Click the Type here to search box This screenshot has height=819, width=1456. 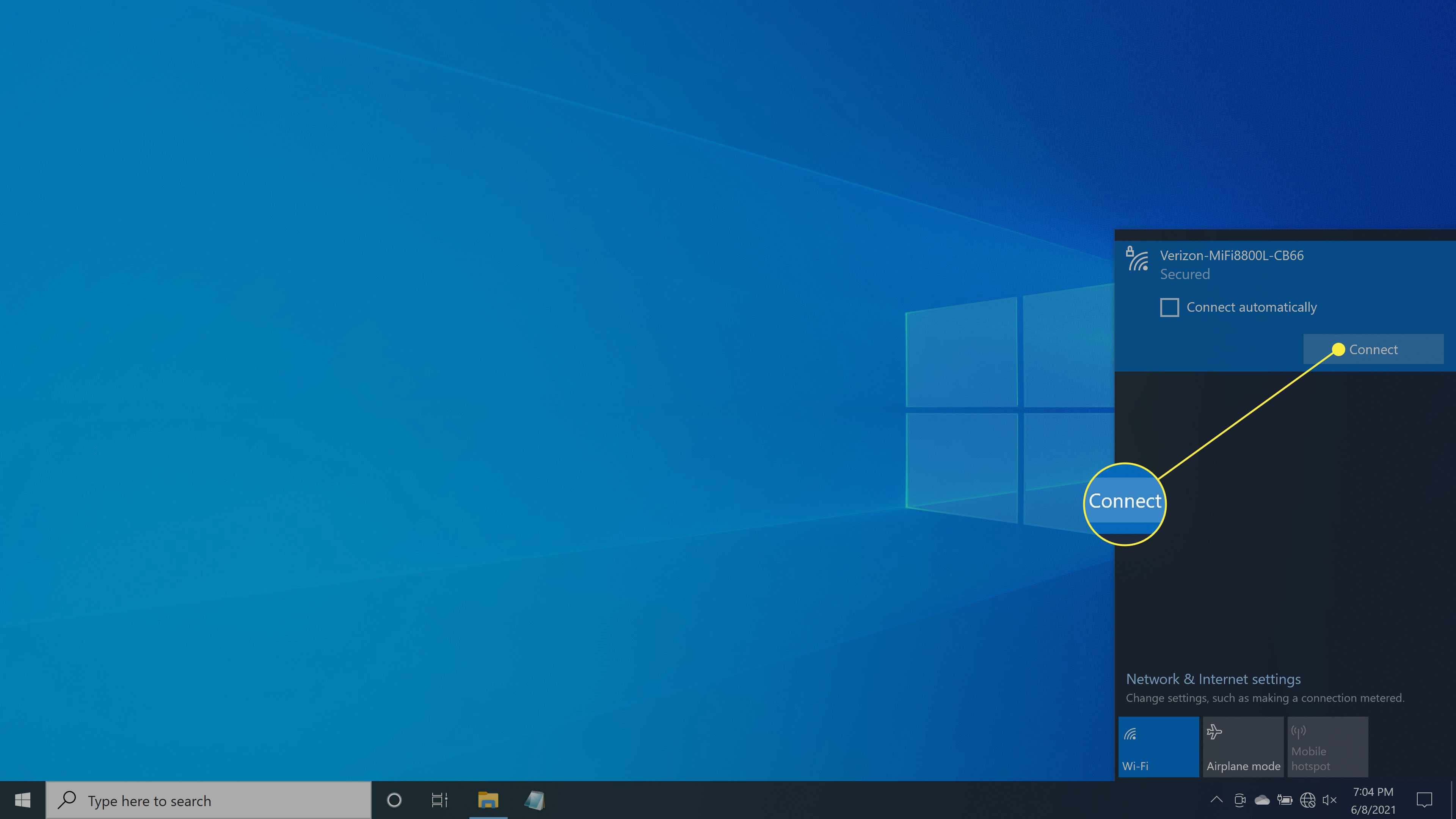(x=208, y=800)
